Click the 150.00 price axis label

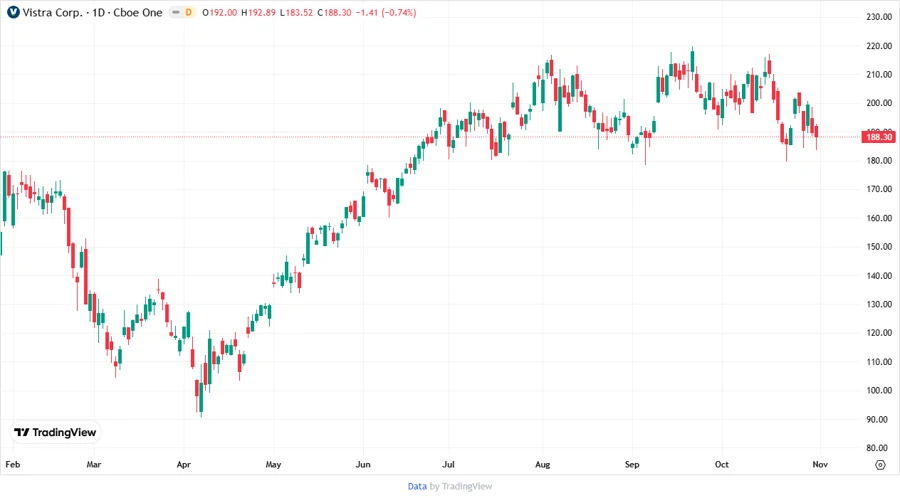(x=879, y=247)
